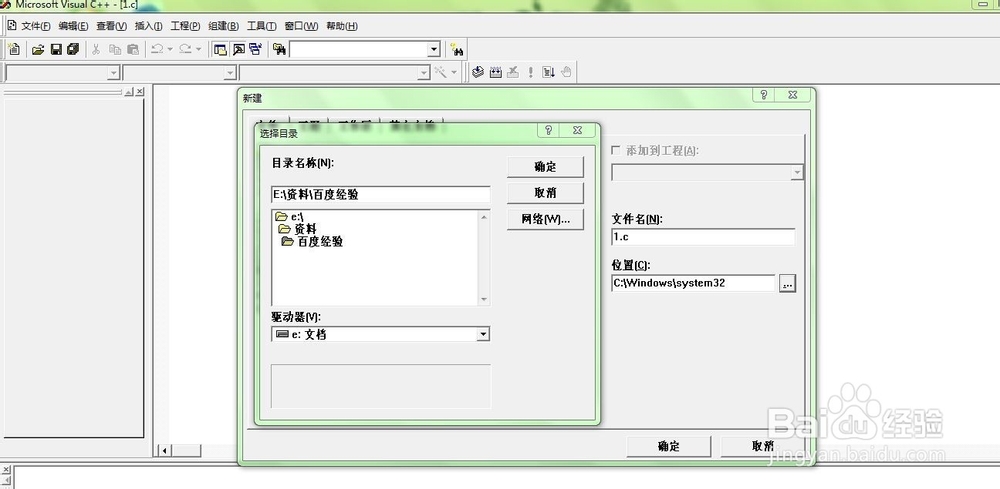Toggle the Workspace window icon
This screenshot has width=1000, height=489.
tap(220, 49)
